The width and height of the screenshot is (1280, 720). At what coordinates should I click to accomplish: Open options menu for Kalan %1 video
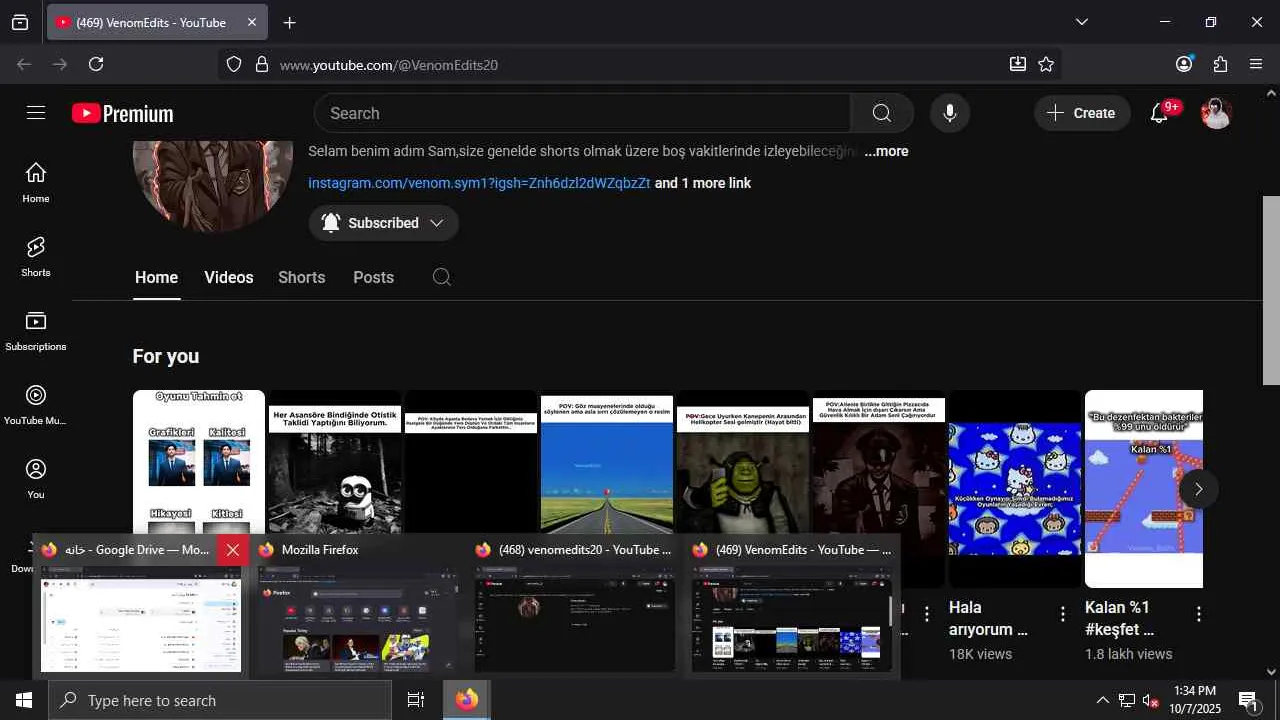click(1199, 614)
